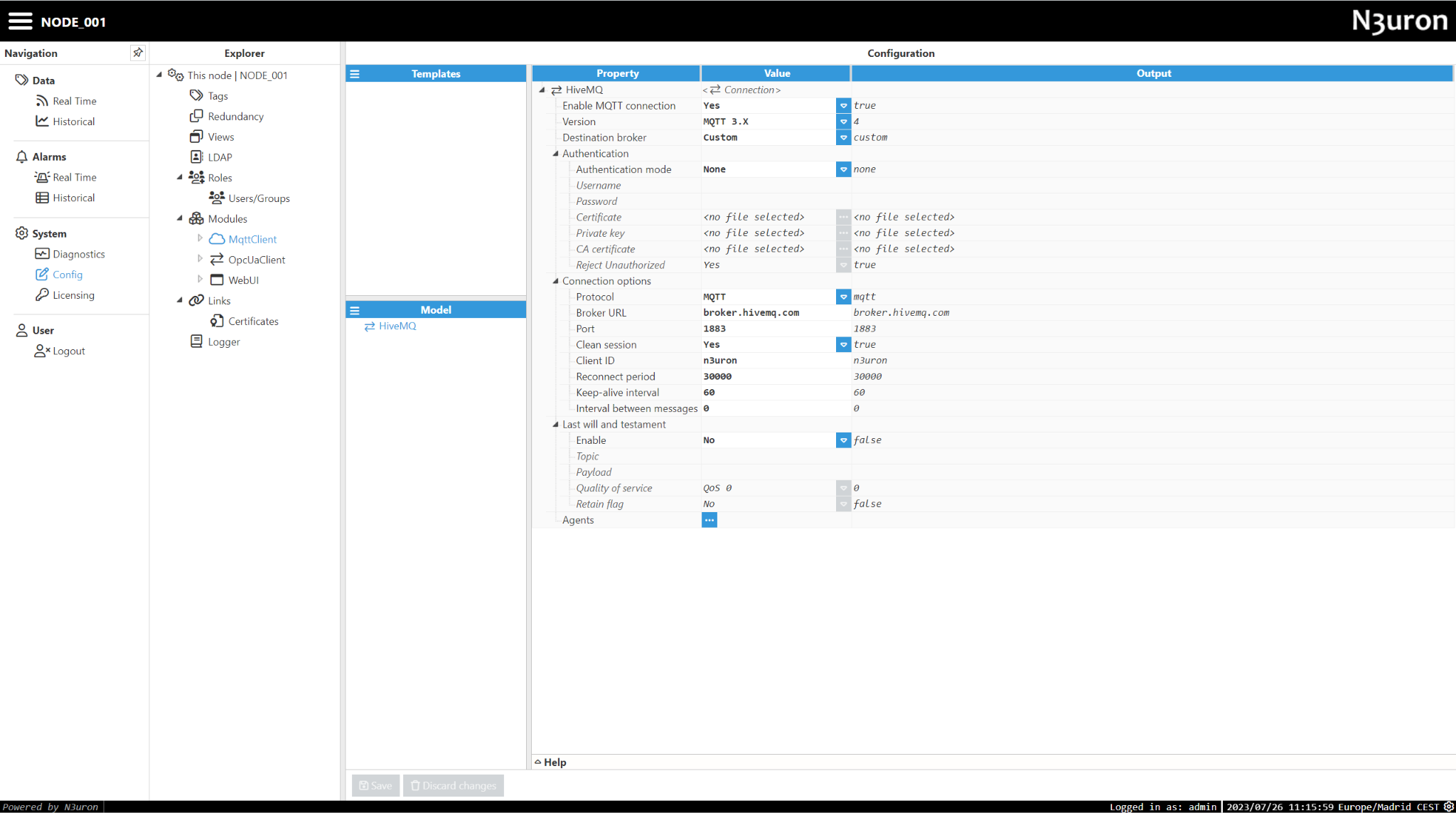Image resolution: width=1456 pixels, height=813 pixels.
Task: Open the Protocol dropdown
Action: click(843, 297)
